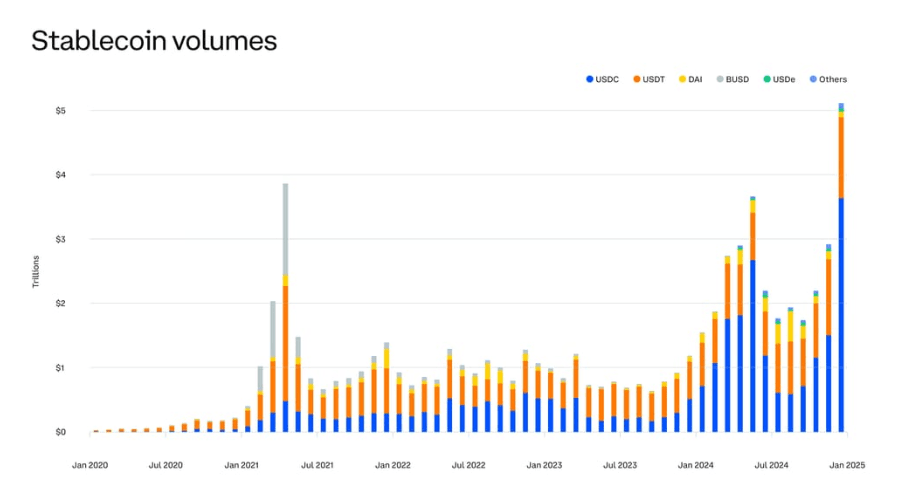Click the tall gray BUSD segment in 2021
This screenshot has height=490, width=902.
[285, 230]
